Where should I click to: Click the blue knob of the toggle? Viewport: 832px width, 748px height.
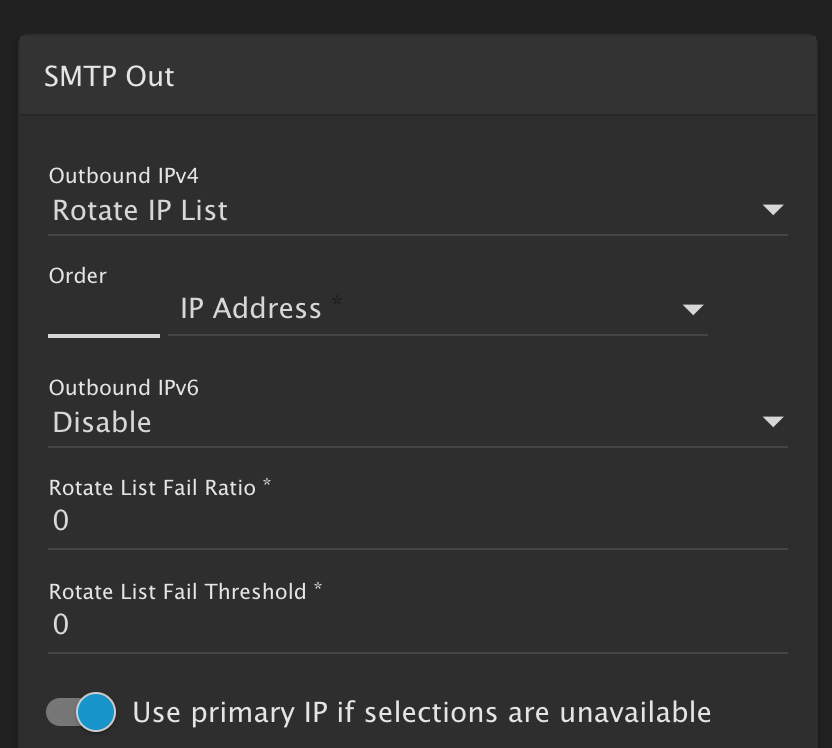pyautogui.click(x=97, y=712)
